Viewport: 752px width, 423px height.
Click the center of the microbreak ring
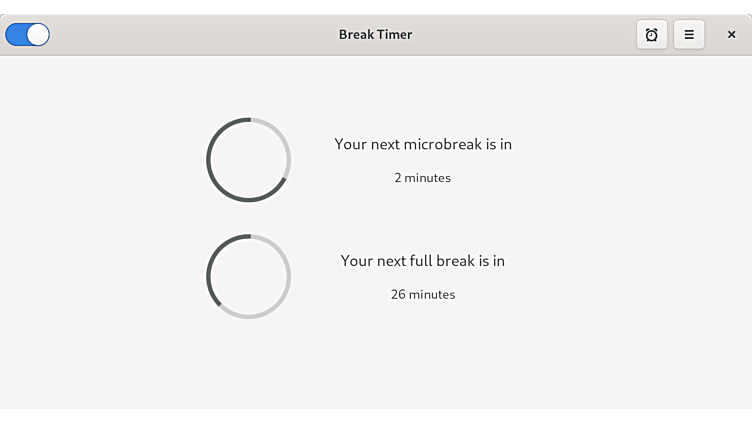tap(248, 160)
